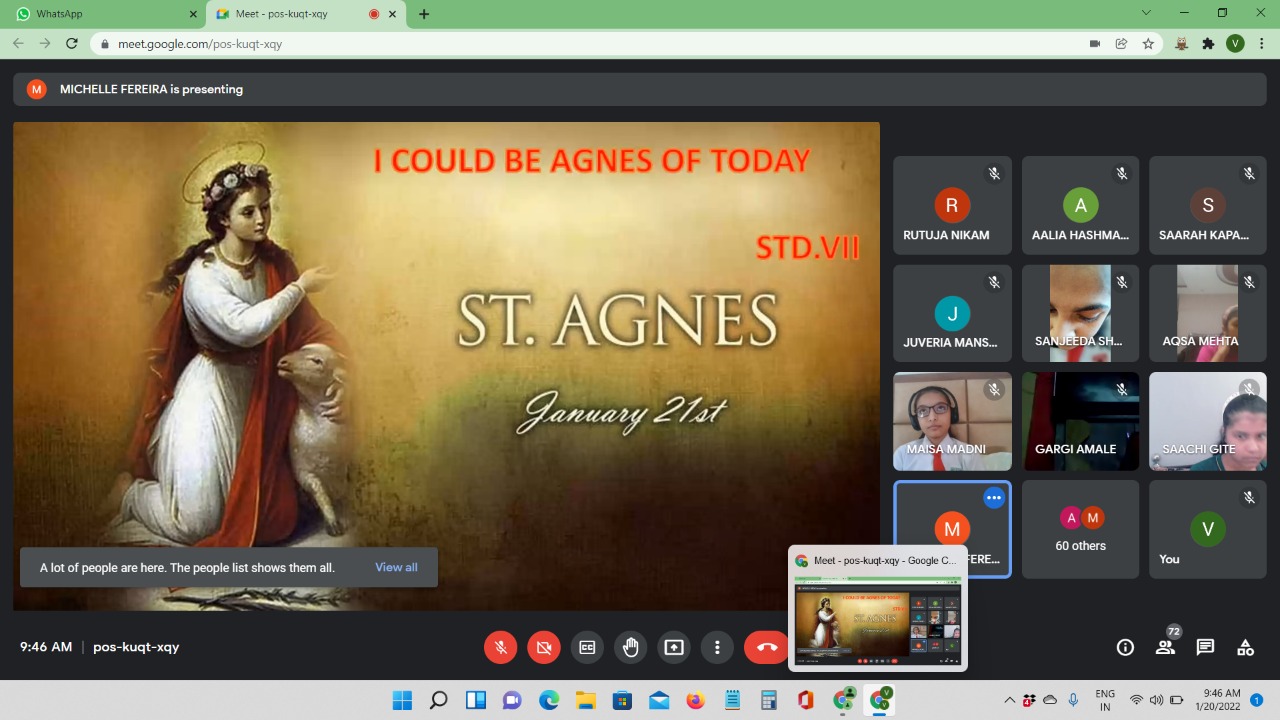Viewport: 1280px width, 720px height.
Task: Click View all in the people notice
Action: tap(396, 567)
